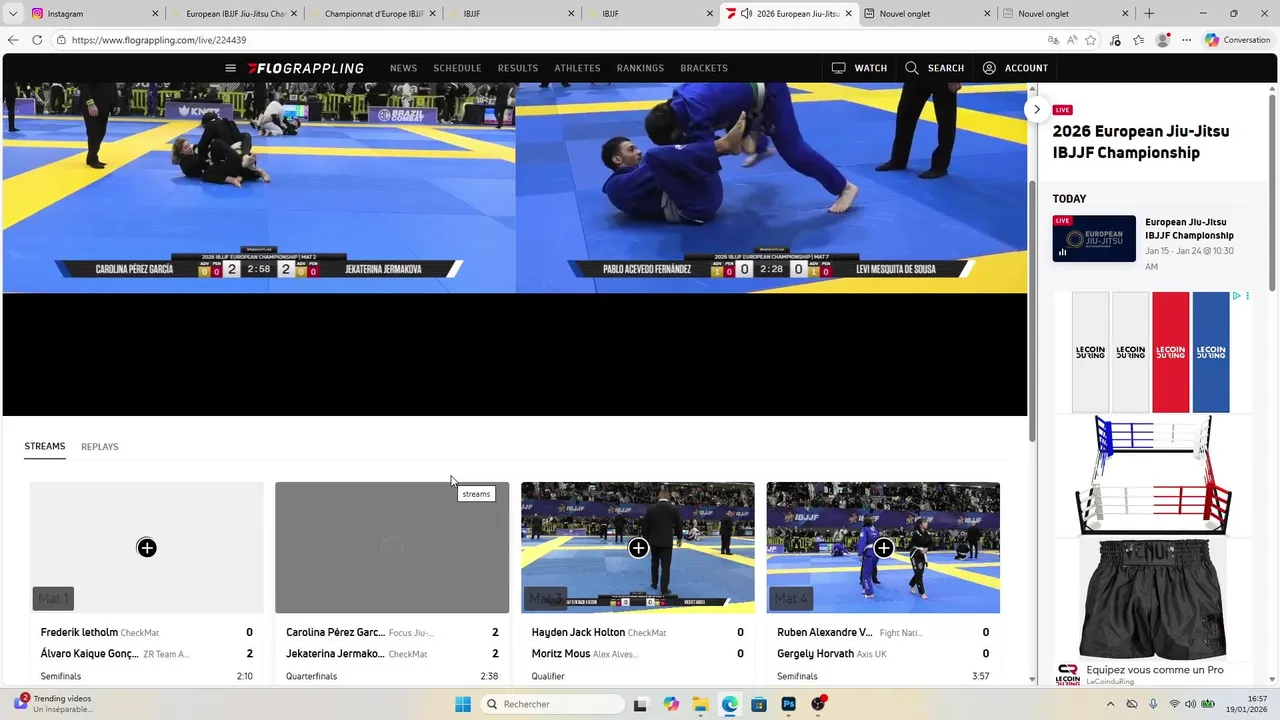Open the Favorites list icon
1280x720 pixels.
1139,40
